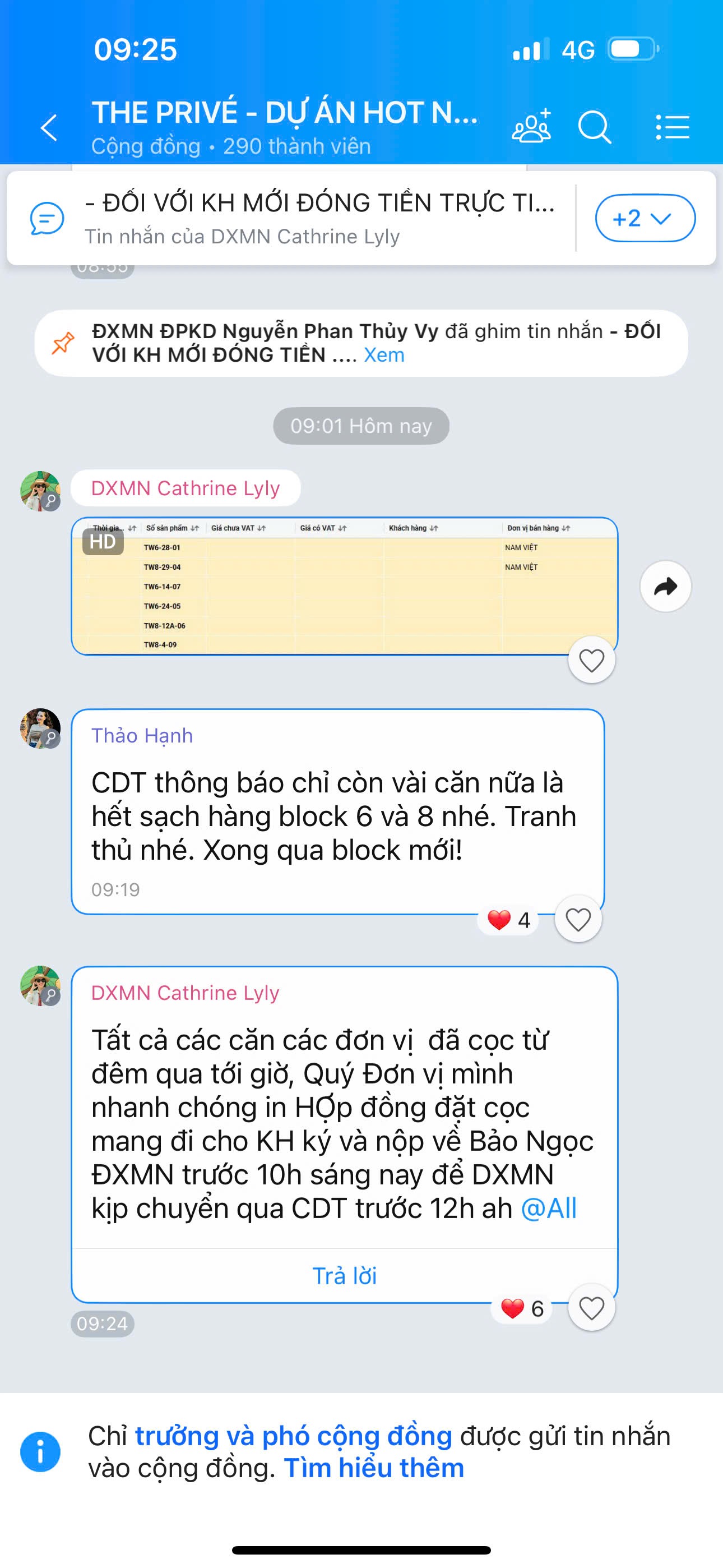Viewport: 723px width, 1568px height.
Task: Forward the spreadsheet image with share arrow
Action: click(666, 586)
